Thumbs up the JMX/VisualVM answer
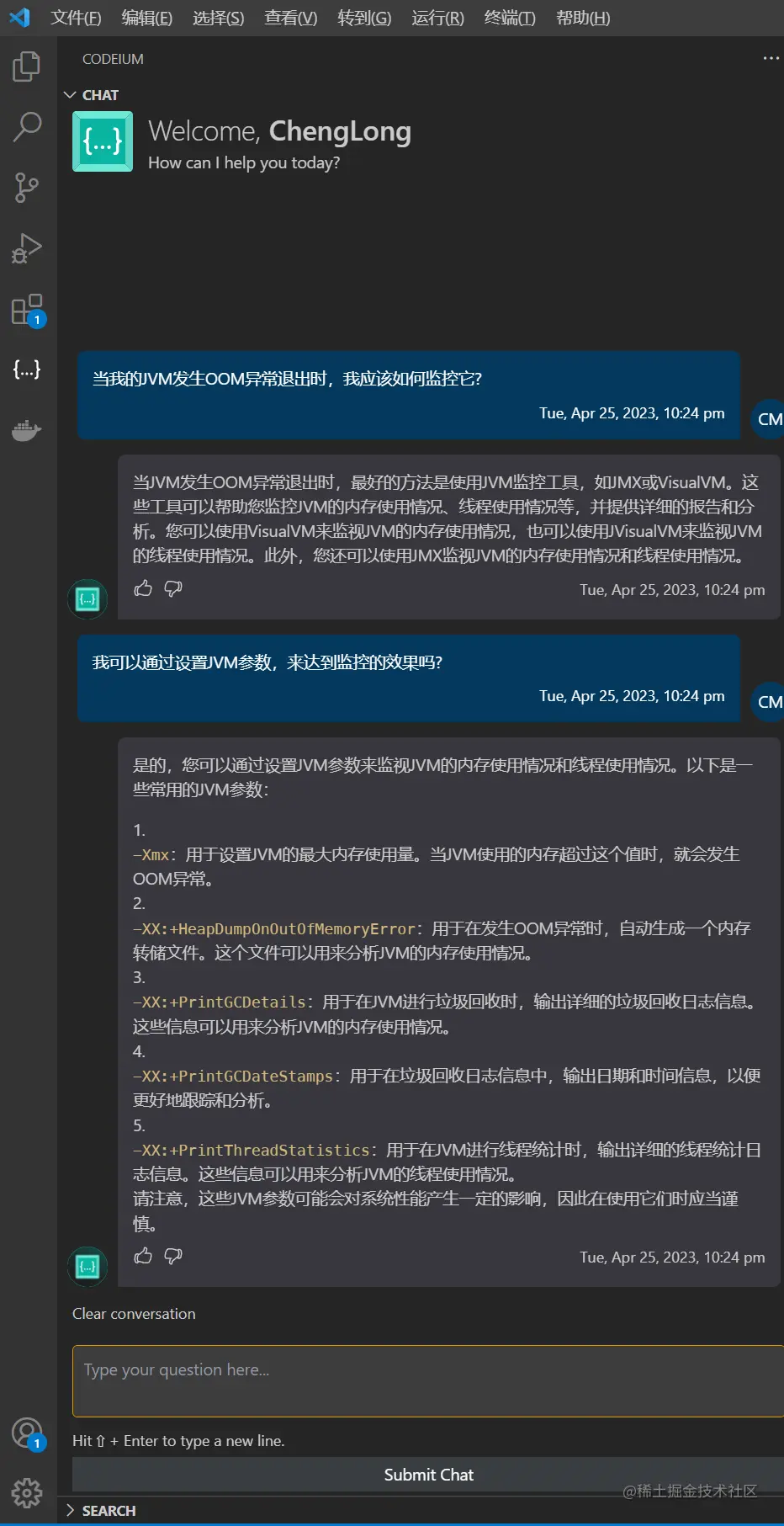This screenshot has width=784, height=1526. click(144, 588)
